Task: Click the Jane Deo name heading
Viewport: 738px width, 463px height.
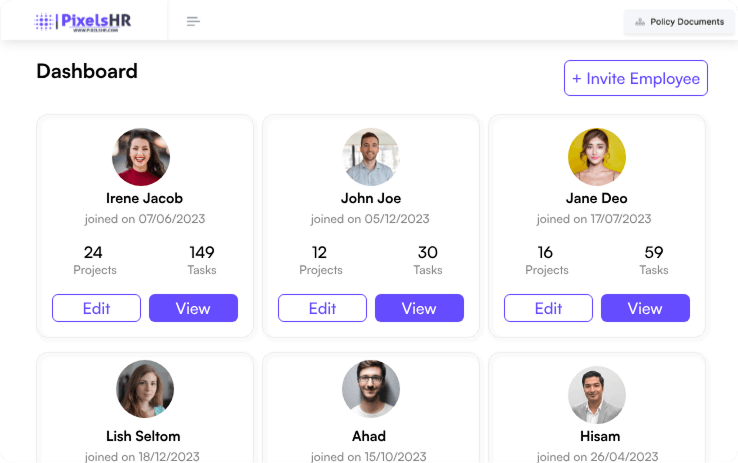Action: pyautogui.click(x=597, y=198)
